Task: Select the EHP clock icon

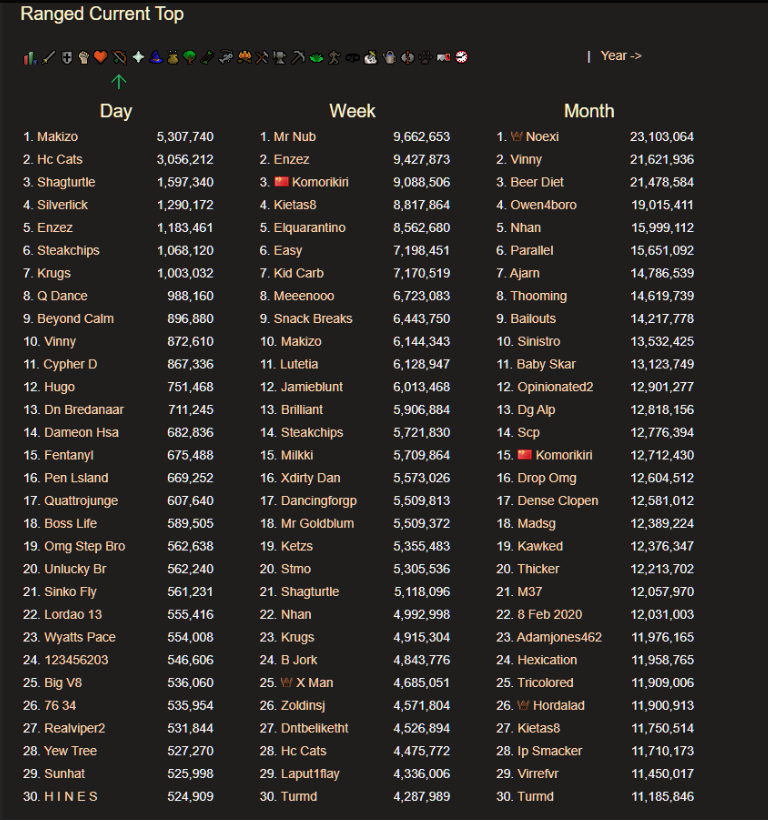Action: coord(461,58)
